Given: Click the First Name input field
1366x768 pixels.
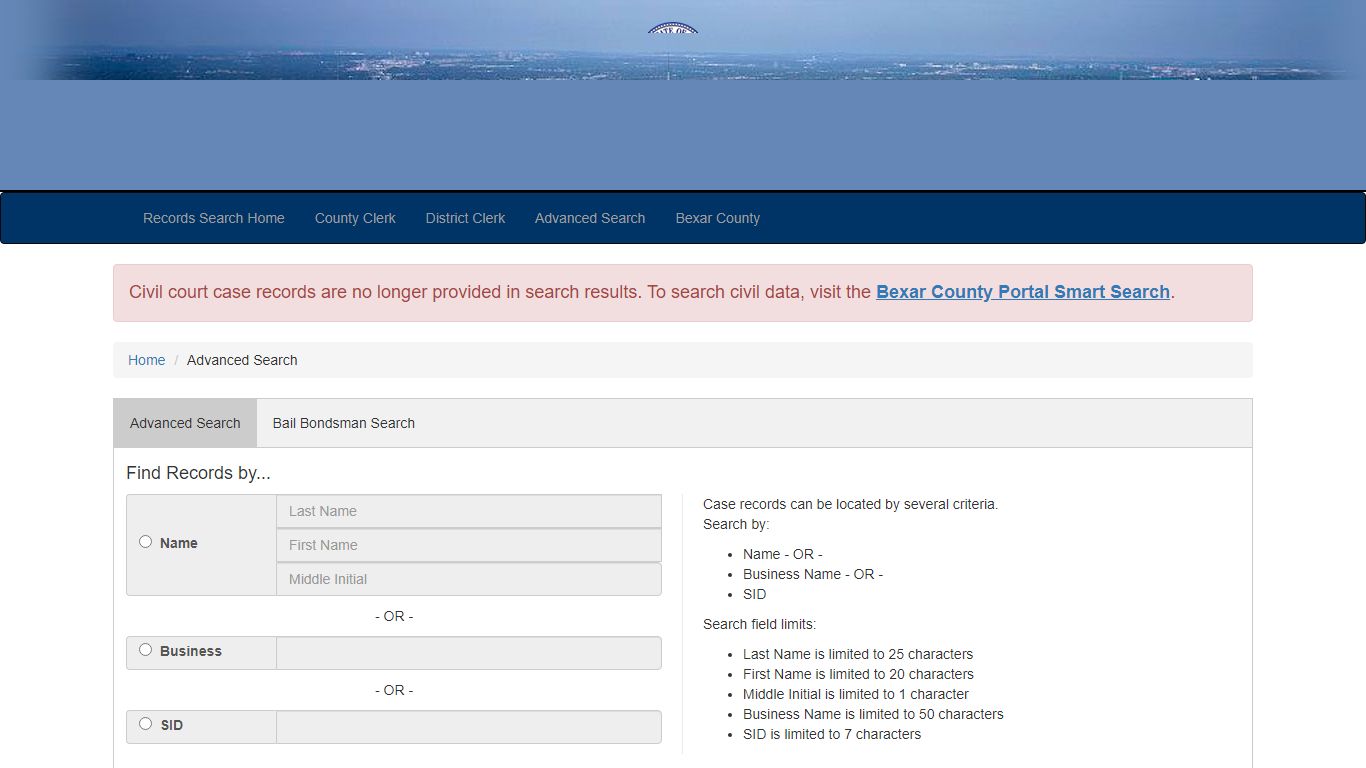Looking at the screenshot, I should [x=469, y=545].
